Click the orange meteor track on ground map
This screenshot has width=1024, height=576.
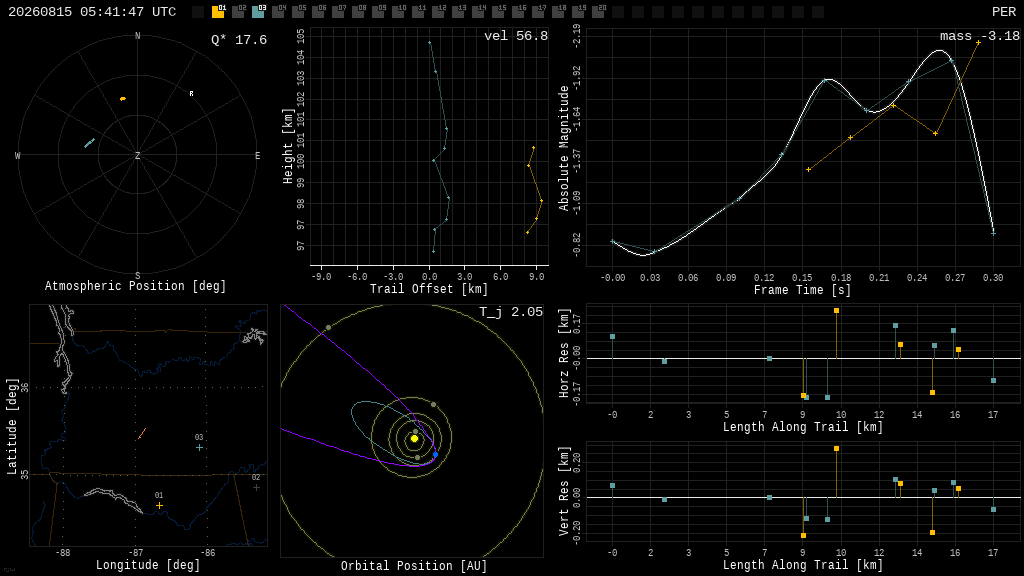click(142, 434)
